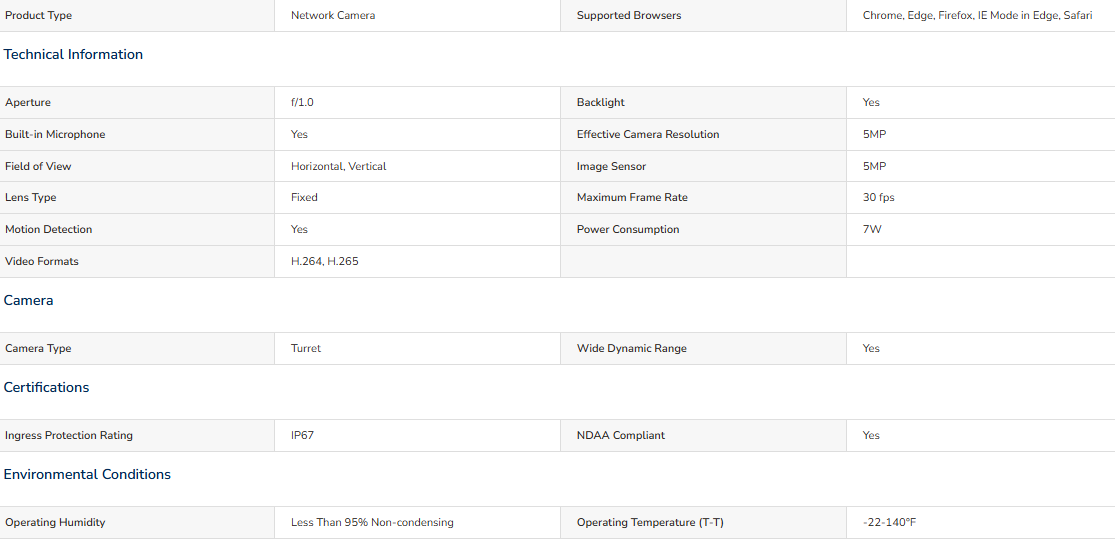Image resolution: width=1115 pixels, height=546 pixels.
Task: Select the Product Type label cell
Action: 137,16
